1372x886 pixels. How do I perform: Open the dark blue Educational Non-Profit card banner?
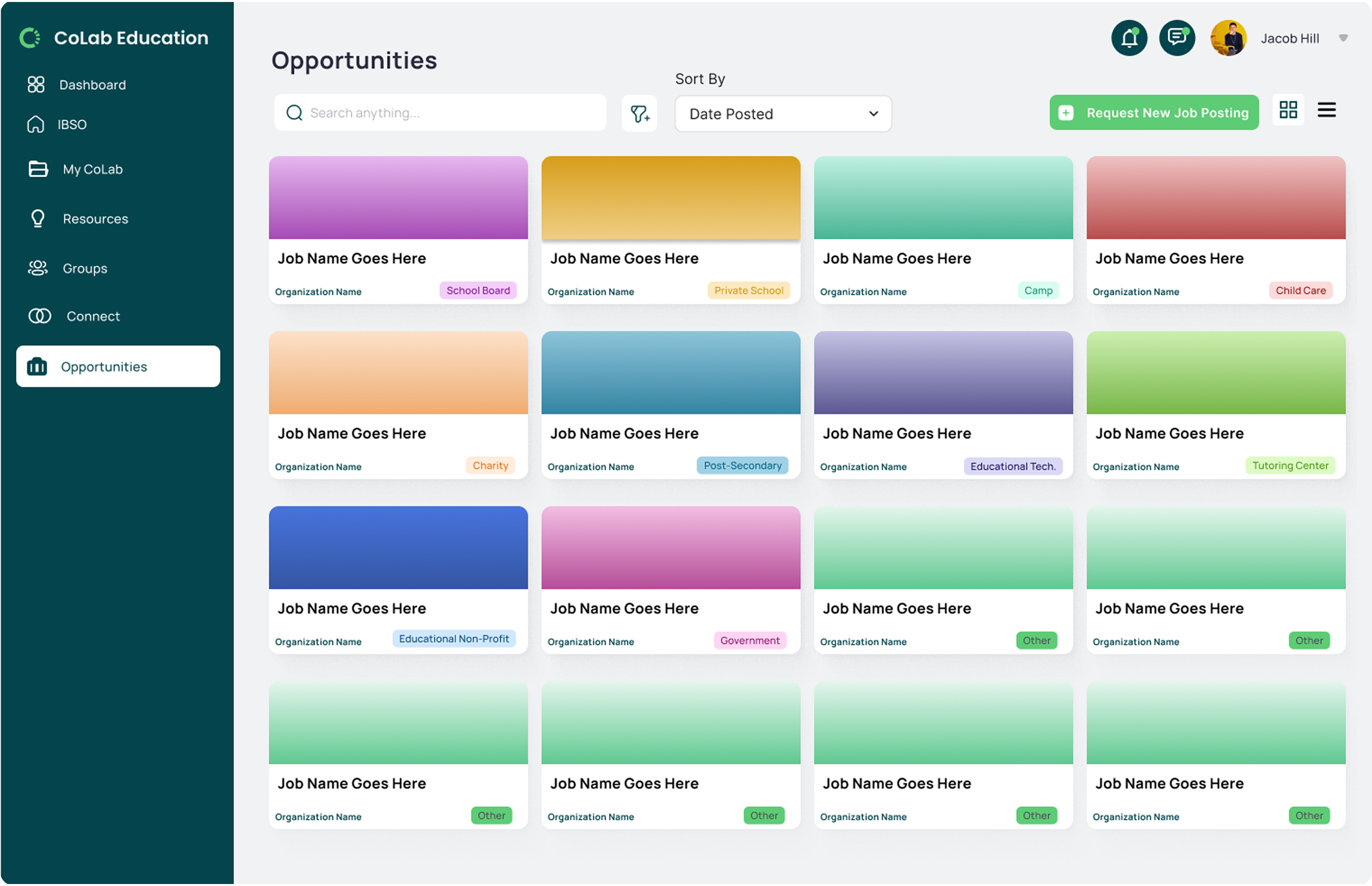[398, 547]
